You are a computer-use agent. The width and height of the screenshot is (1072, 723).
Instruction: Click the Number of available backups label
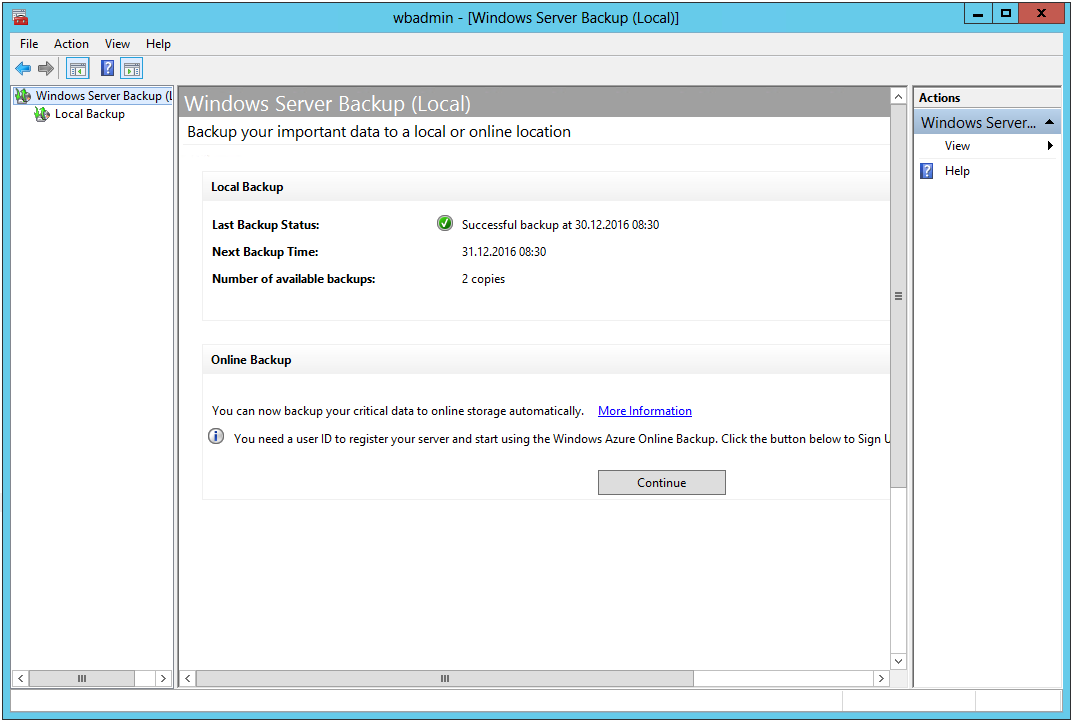point(293,279)
